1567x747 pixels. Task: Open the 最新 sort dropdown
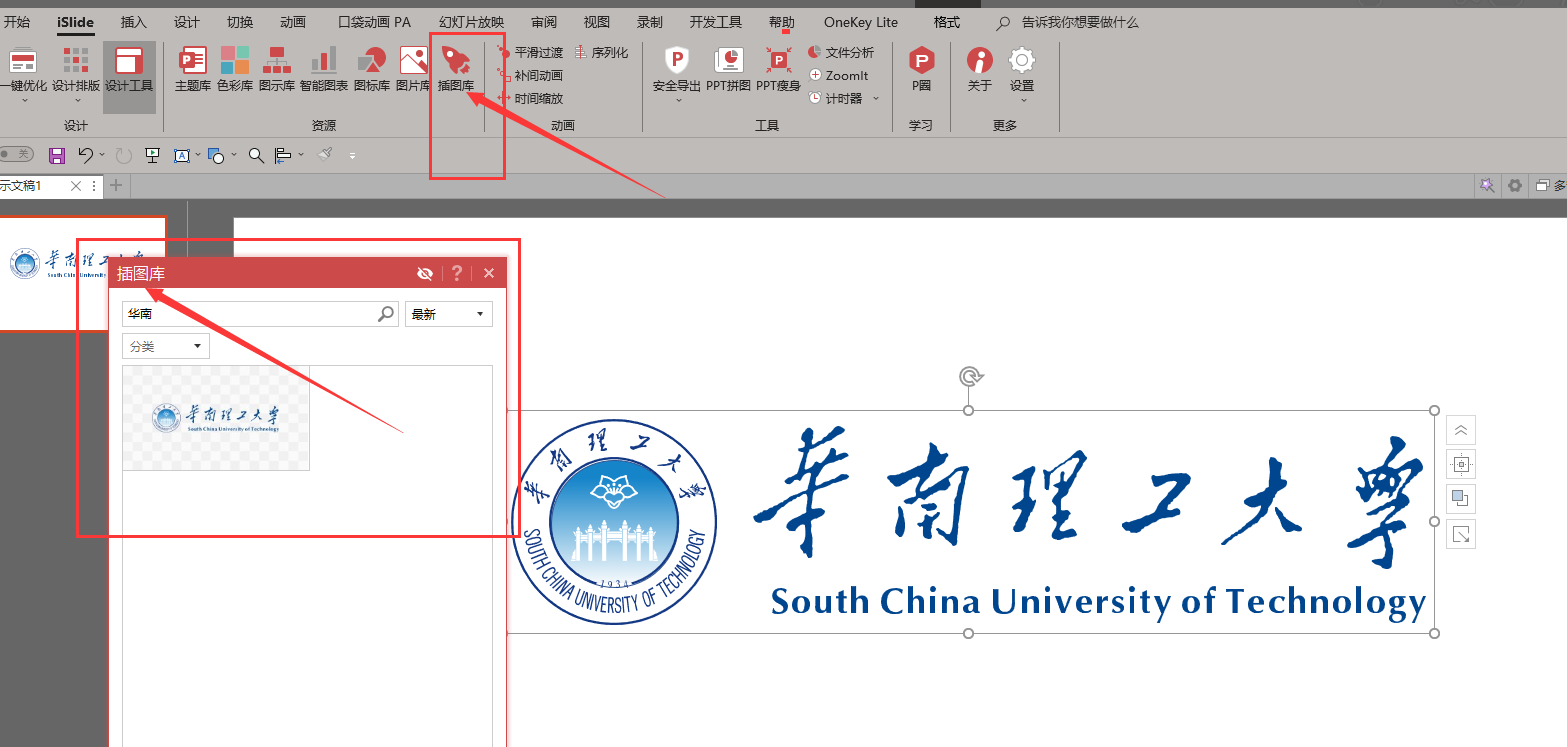449,314
